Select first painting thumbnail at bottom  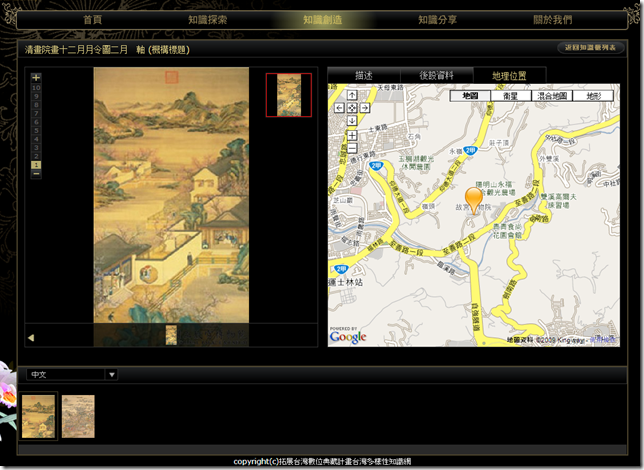pos(38,416)
